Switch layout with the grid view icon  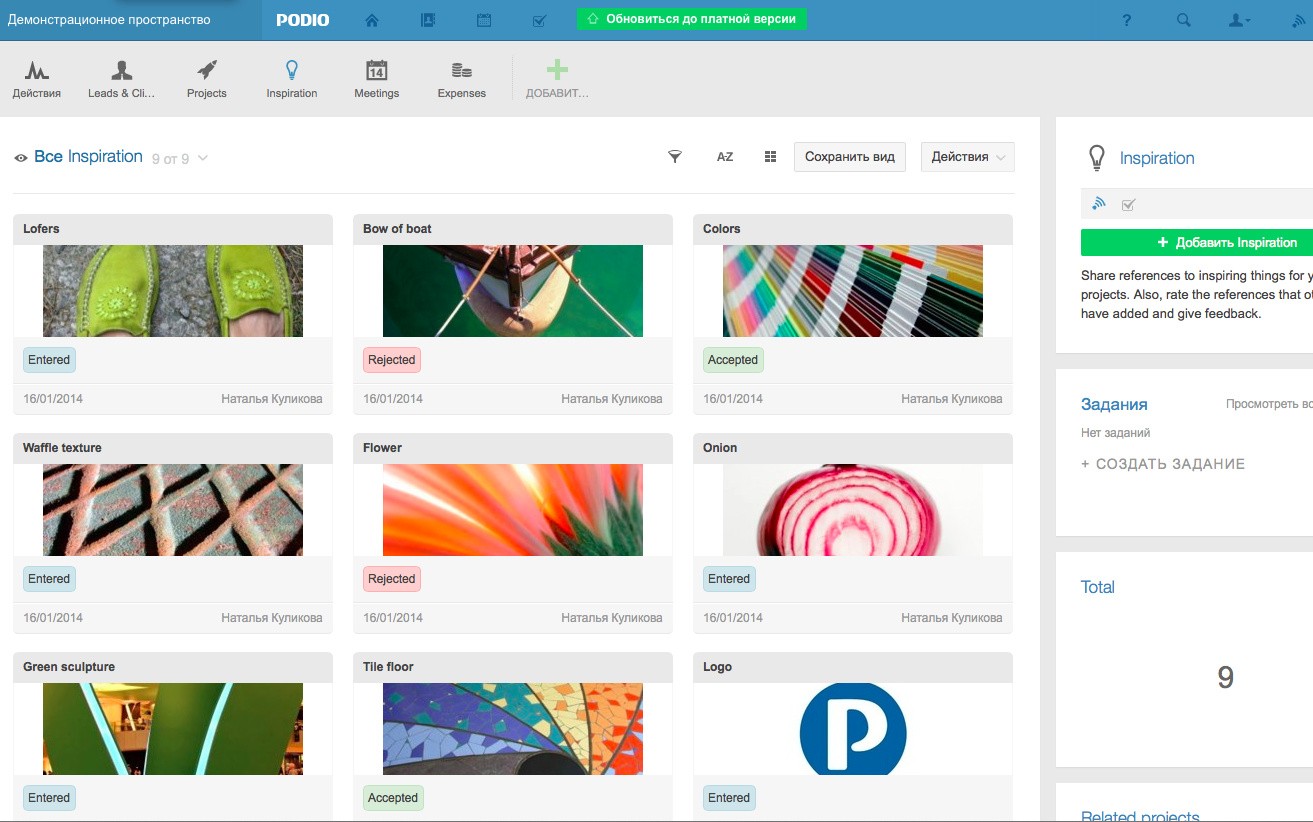click(770, 157)
